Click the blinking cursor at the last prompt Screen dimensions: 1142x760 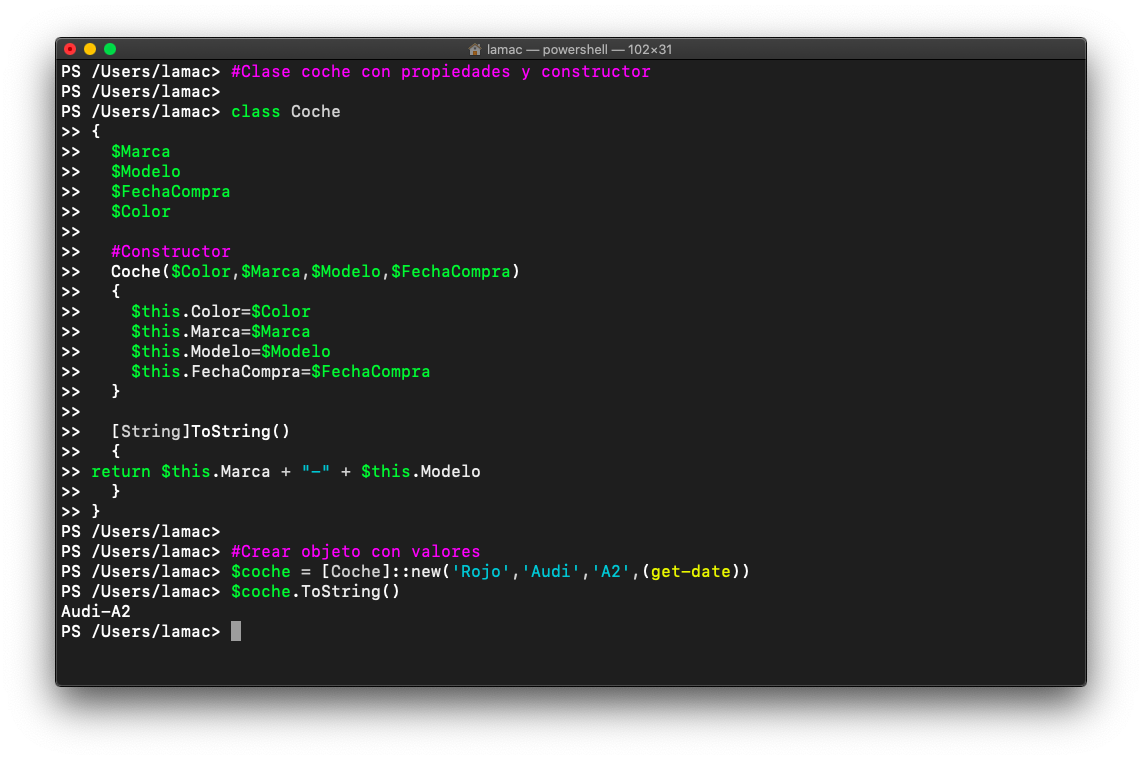(236, 631)
